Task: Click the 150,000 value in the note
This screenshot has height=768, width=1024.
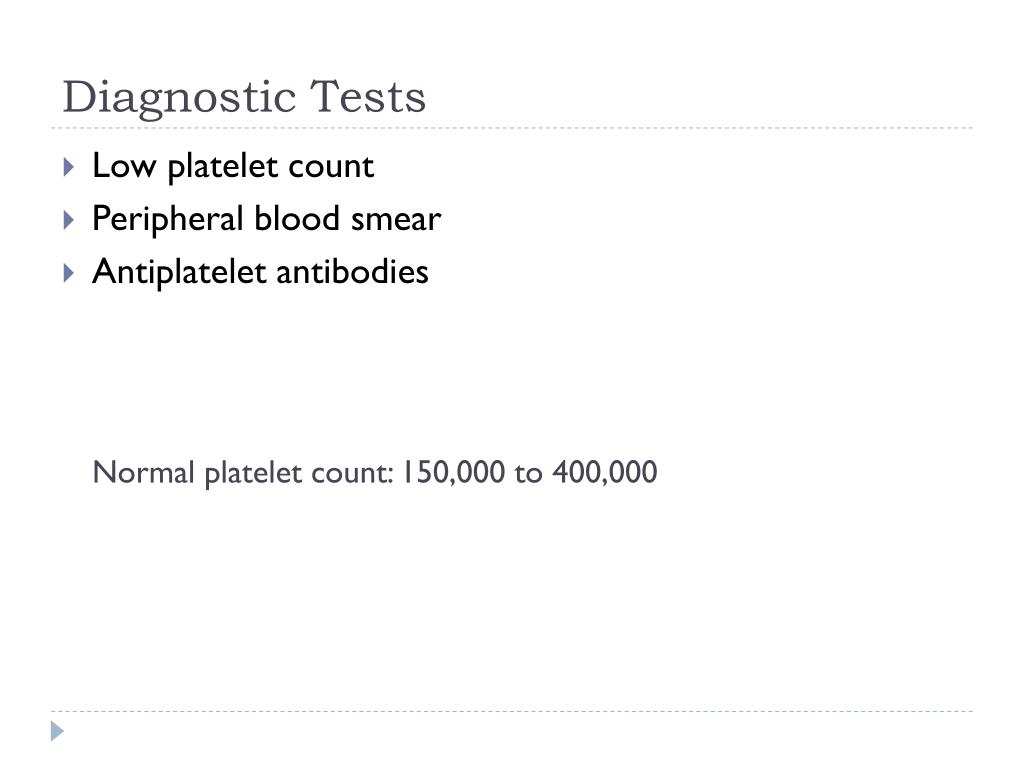Action: click(x=453, y=472)
